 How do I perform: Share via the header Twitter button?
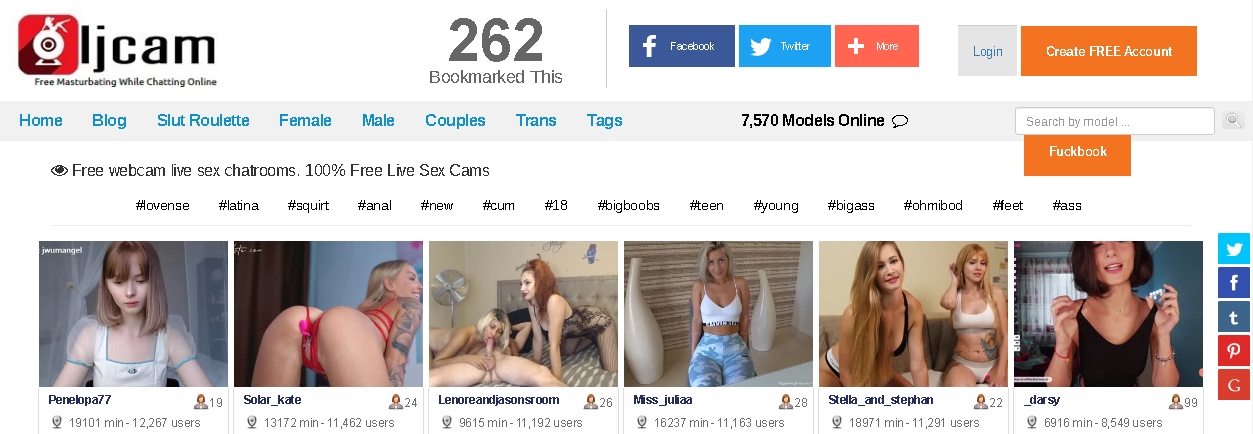pos(784,46)
